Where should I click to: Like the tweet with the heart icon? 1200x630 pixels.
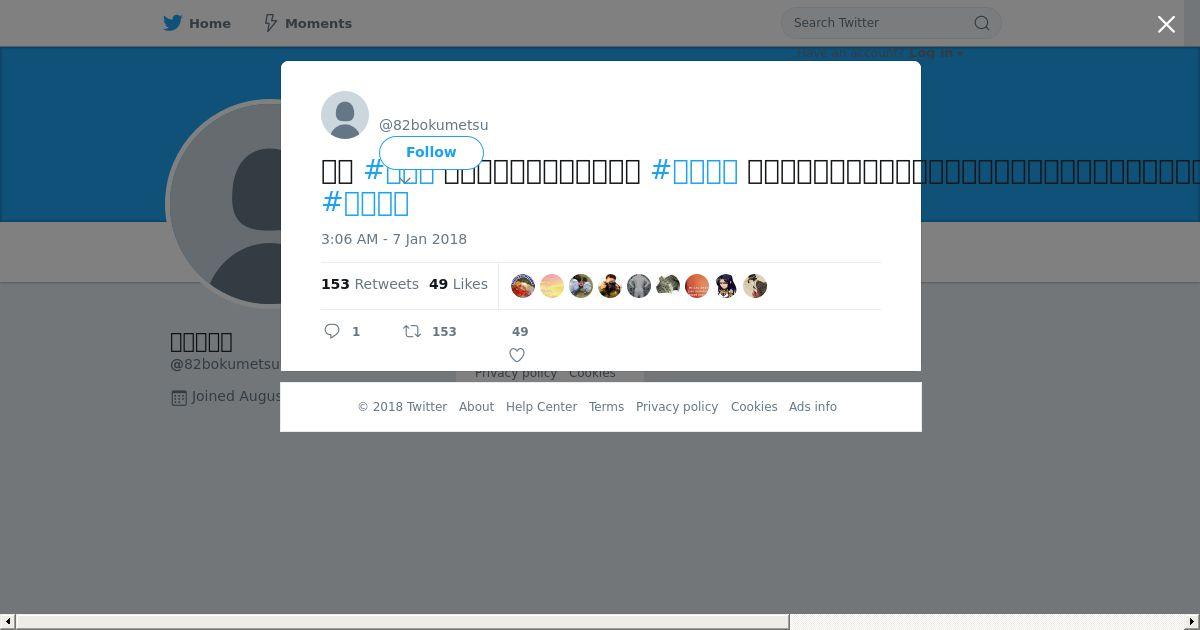click(x=517, y=355)
